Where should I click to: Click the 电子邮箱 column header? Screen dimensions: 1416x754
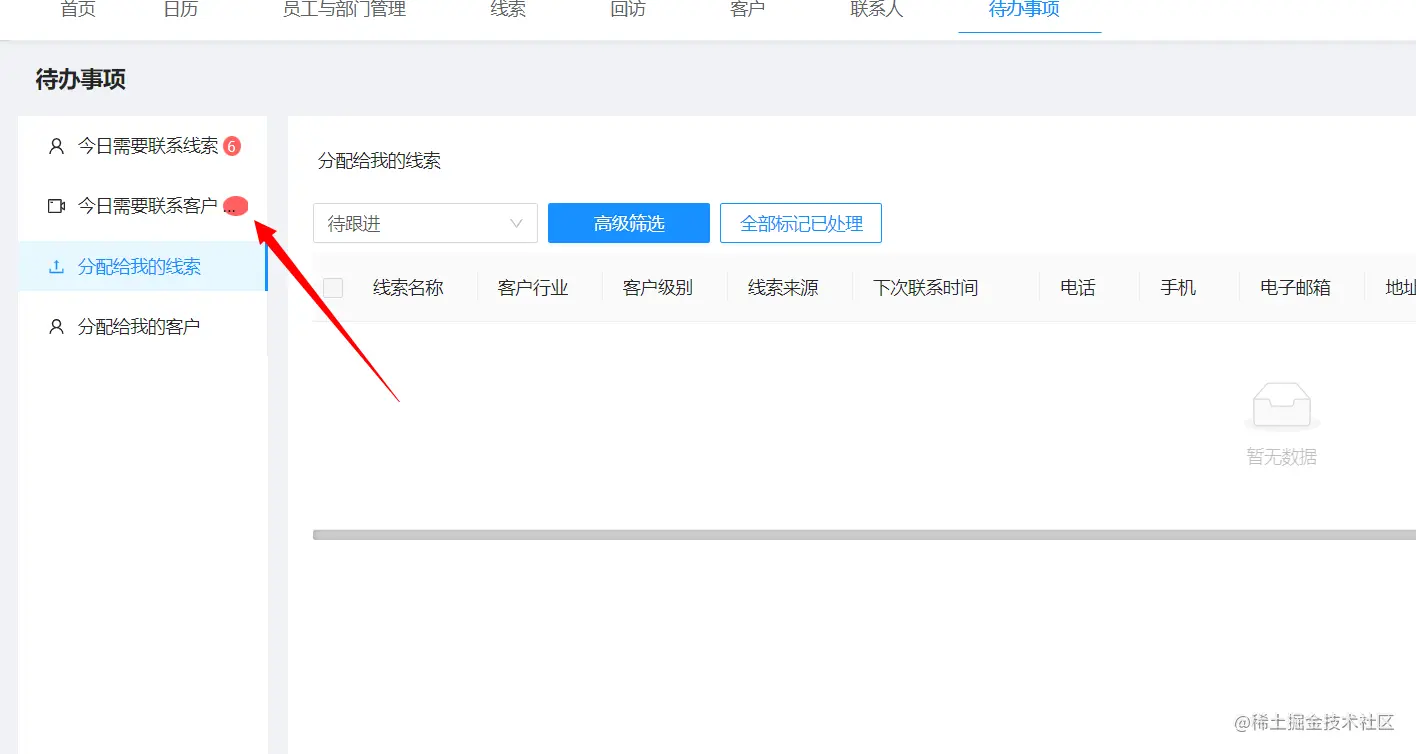pos(1296,288)
